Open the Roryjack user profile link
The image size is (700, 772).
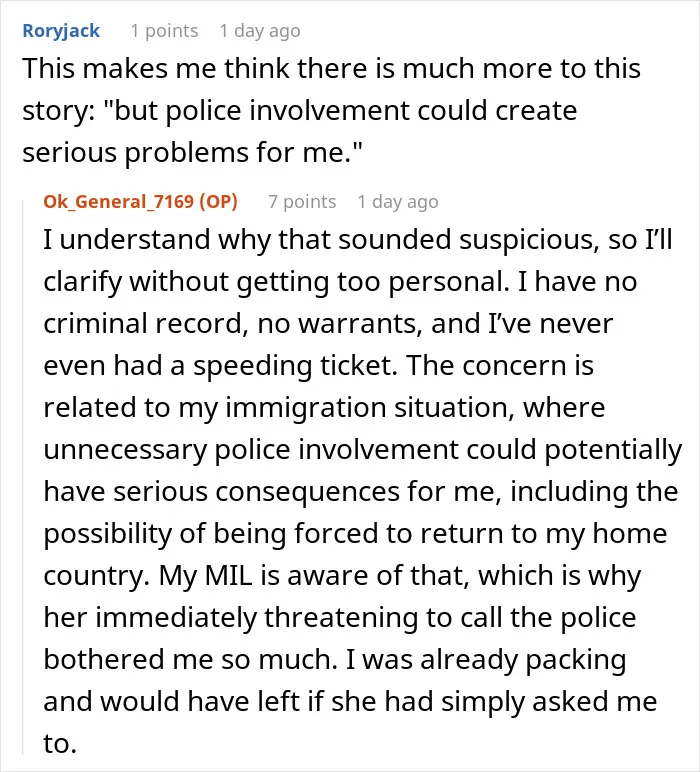tap(61, 31)
